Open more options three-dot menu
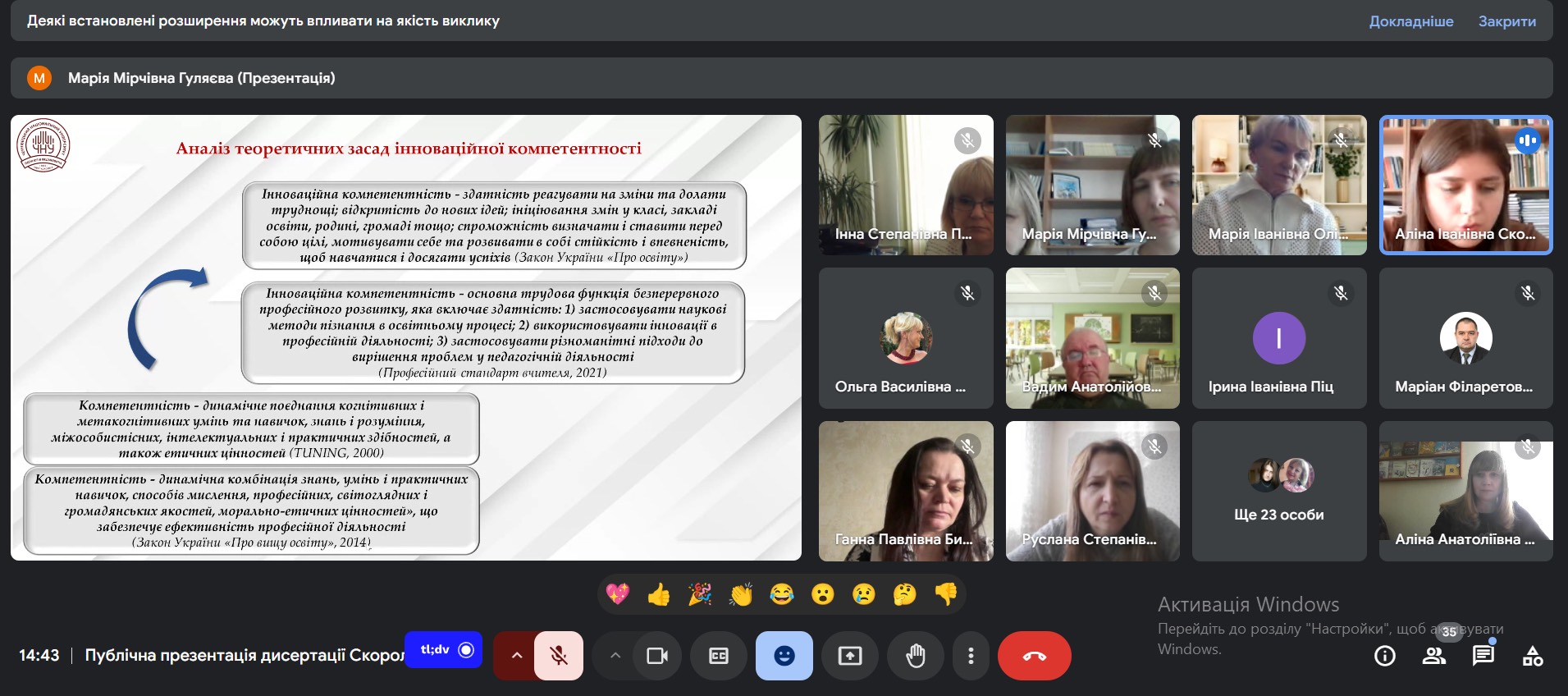1568x696 pixels. click(971, 656)
